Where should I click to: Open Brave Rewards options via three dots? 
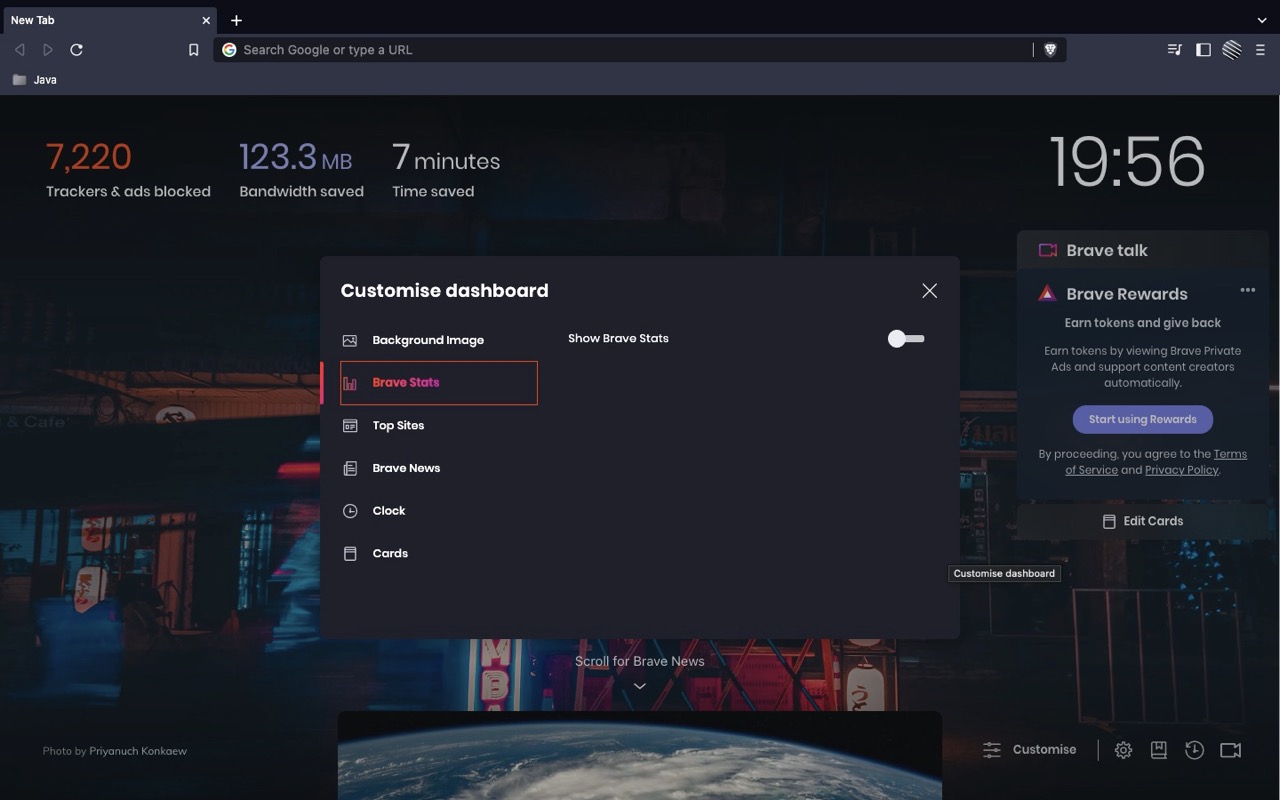(1247, 289)
